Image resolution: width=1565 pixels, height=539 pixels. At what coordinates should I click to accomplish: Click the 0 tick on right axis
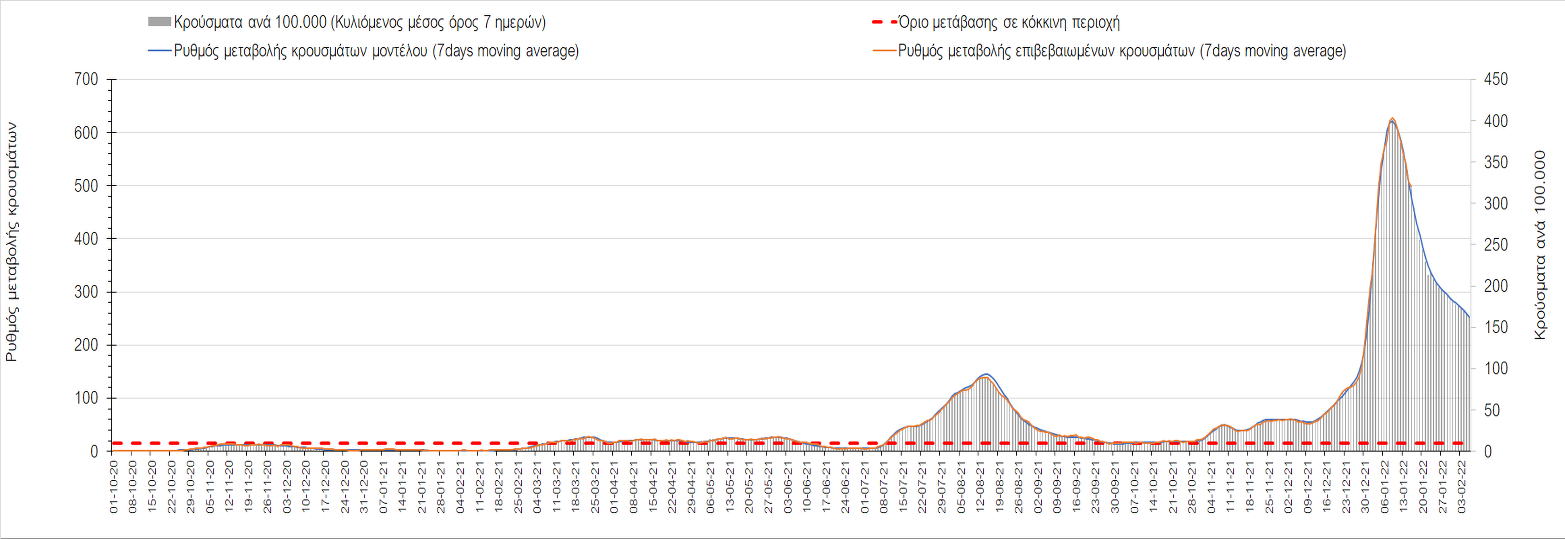point(1483,451)
